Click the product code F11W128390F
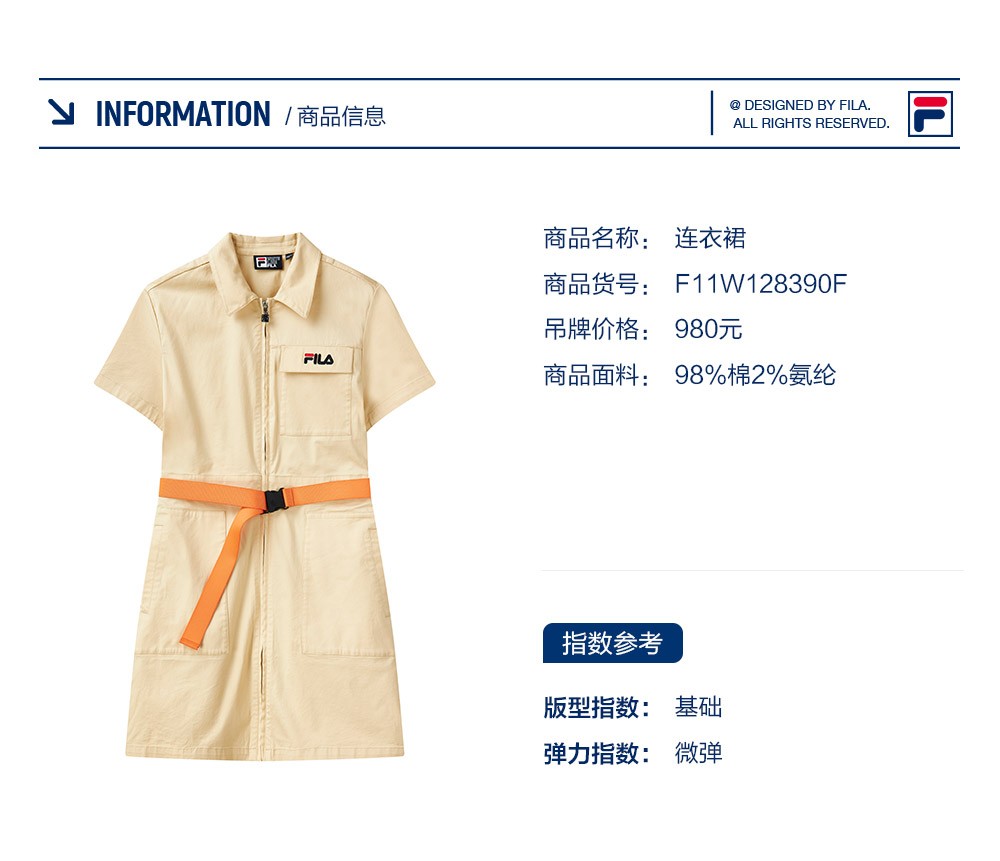Viewport: 1000px width, 861px height. click(760, 284)
